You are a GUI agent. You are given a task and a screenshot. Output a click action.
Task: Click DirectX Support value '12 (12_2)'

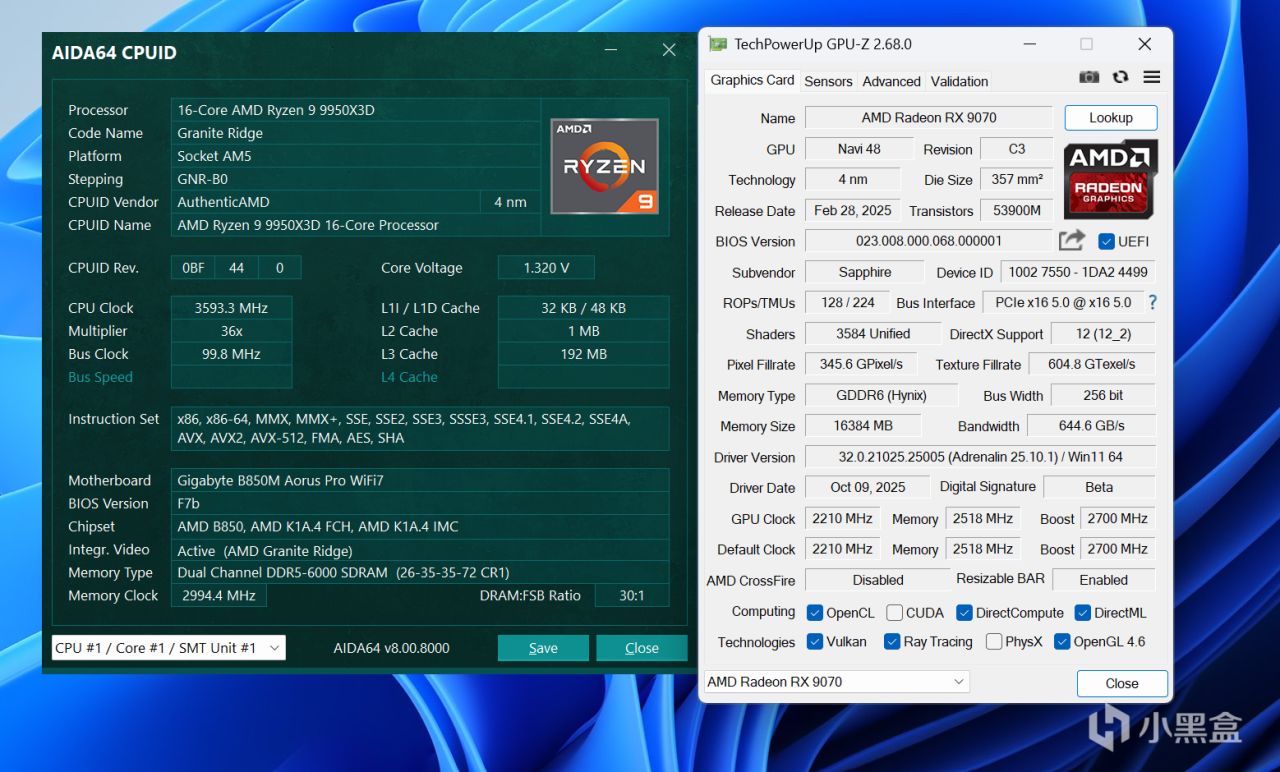click(x=1104, y=334)
